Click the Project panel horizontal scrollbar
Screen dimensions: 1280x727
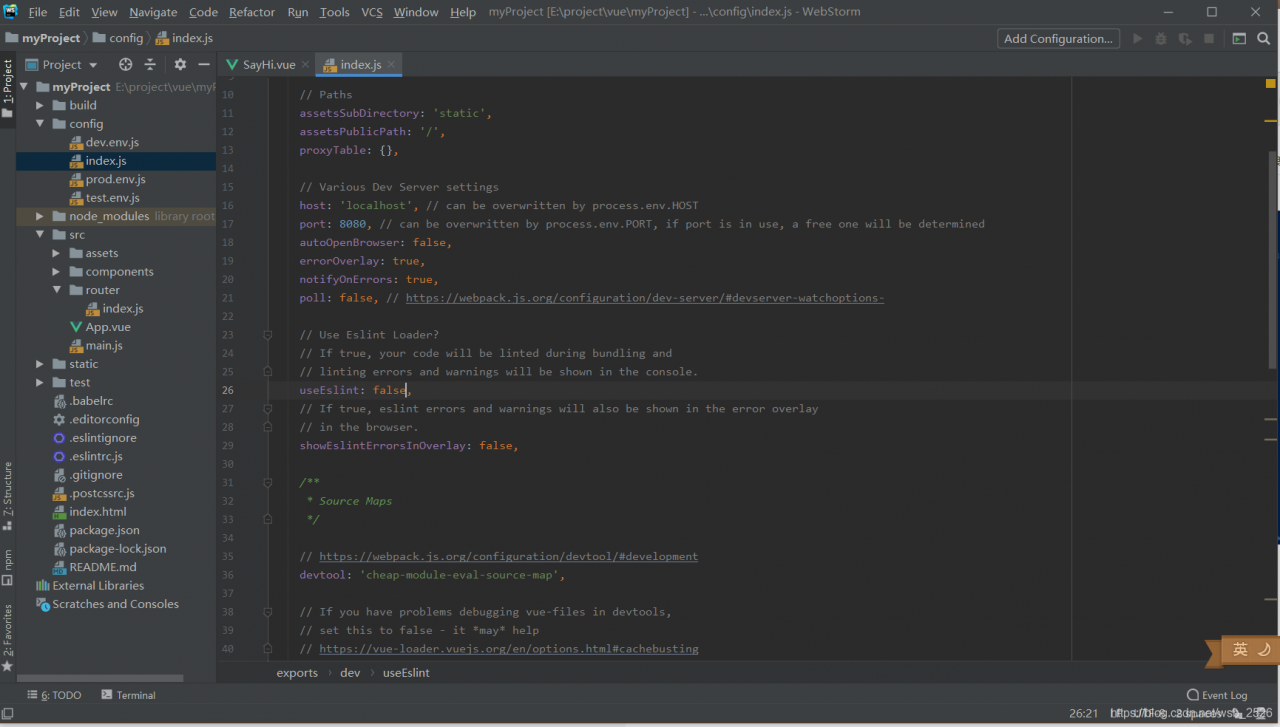coord(100,679)
